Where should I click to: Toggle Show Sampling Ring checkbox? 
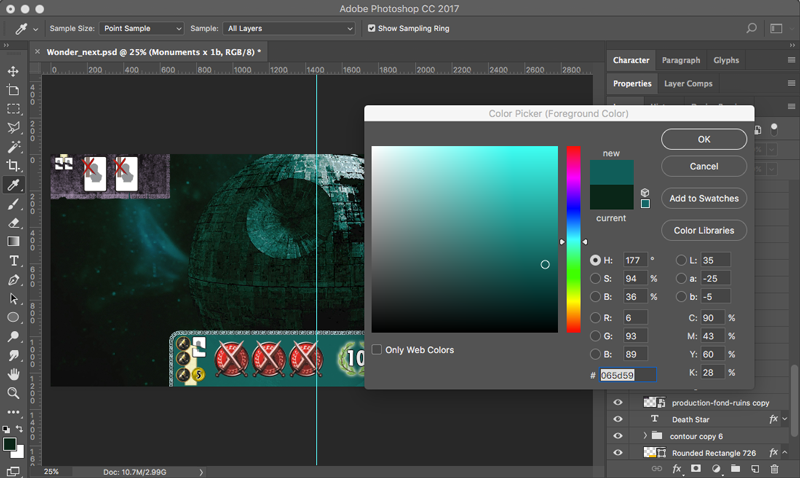[x=371, y=29]
